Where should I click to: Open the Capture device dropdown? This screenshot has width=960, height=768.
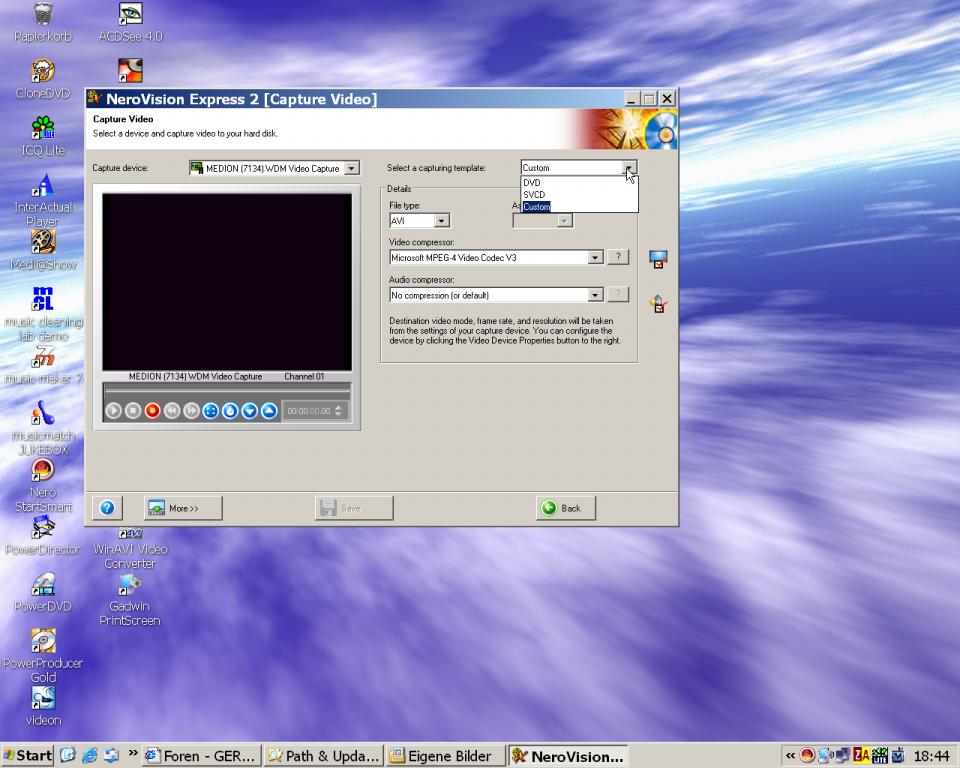pyautogui.click(x=352, y=168)
